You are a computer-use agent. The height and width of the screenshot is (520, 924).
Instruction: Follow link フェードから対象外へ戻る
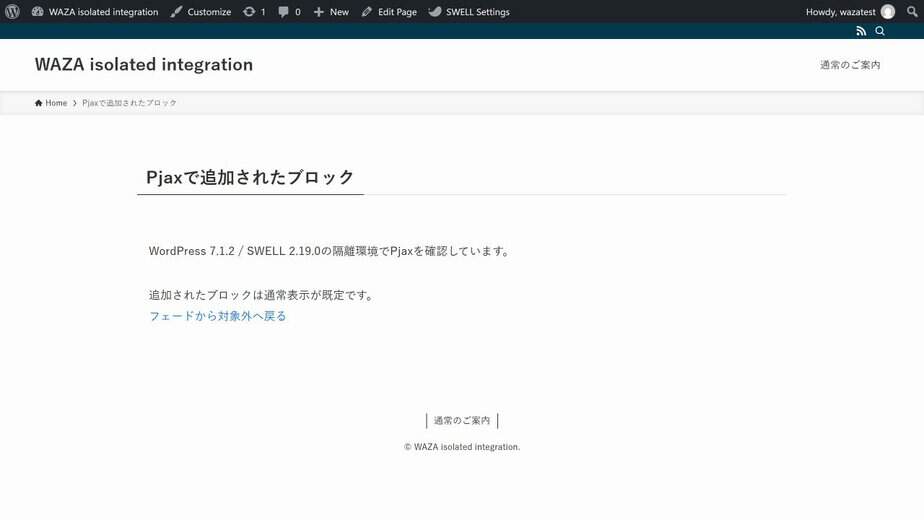[x=217, y=316]
